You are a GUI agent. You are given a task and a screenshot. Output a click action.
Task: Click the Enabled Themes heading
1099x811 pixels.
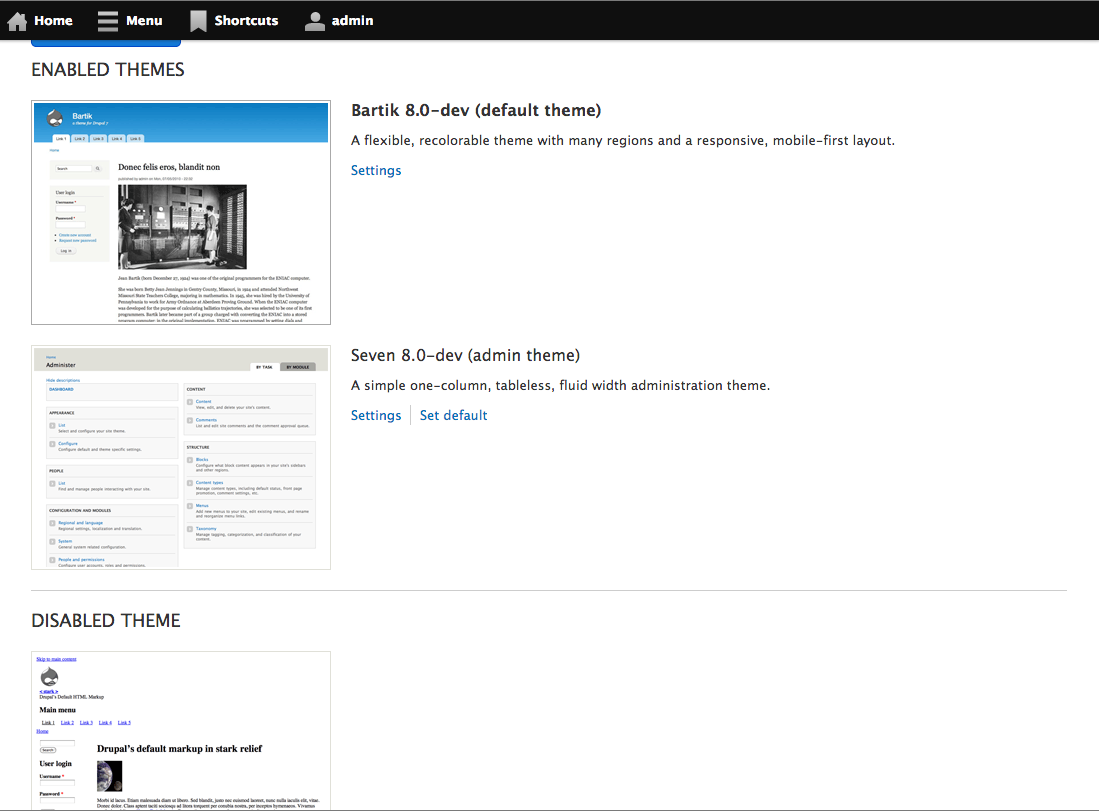(108, 69)
